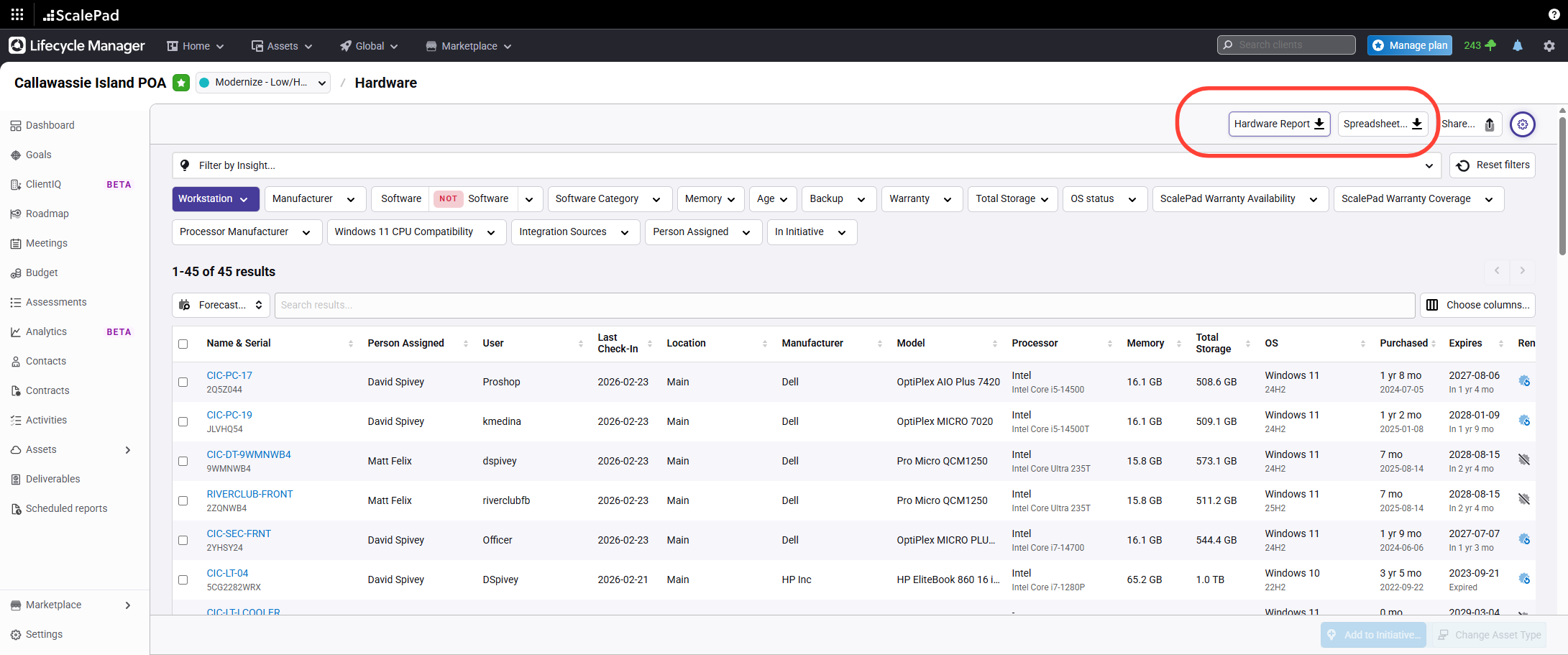This screenshot has height=655, width=1568.
Task: Open the Windows 11 CPU Compatibility dropdown
Action: pyautogui.click(x=416, y=232)
